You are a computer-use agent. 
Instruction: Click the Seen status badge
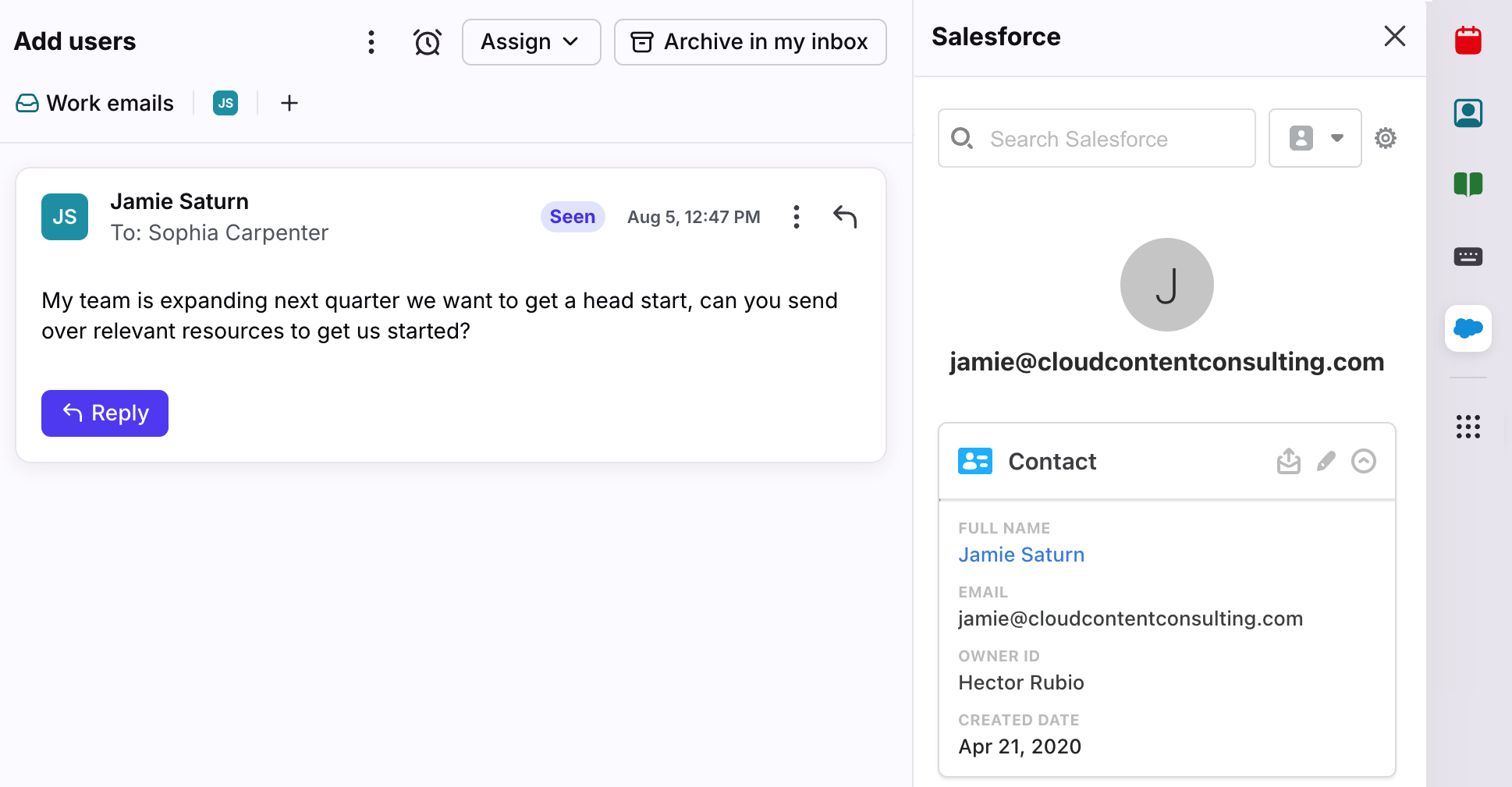tap(573, 217)
